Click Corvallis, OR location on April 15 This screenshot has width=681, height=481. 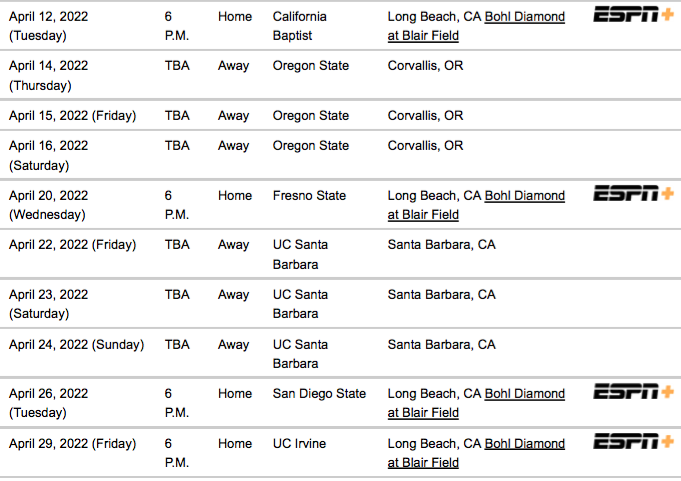(x=425, y=115)
